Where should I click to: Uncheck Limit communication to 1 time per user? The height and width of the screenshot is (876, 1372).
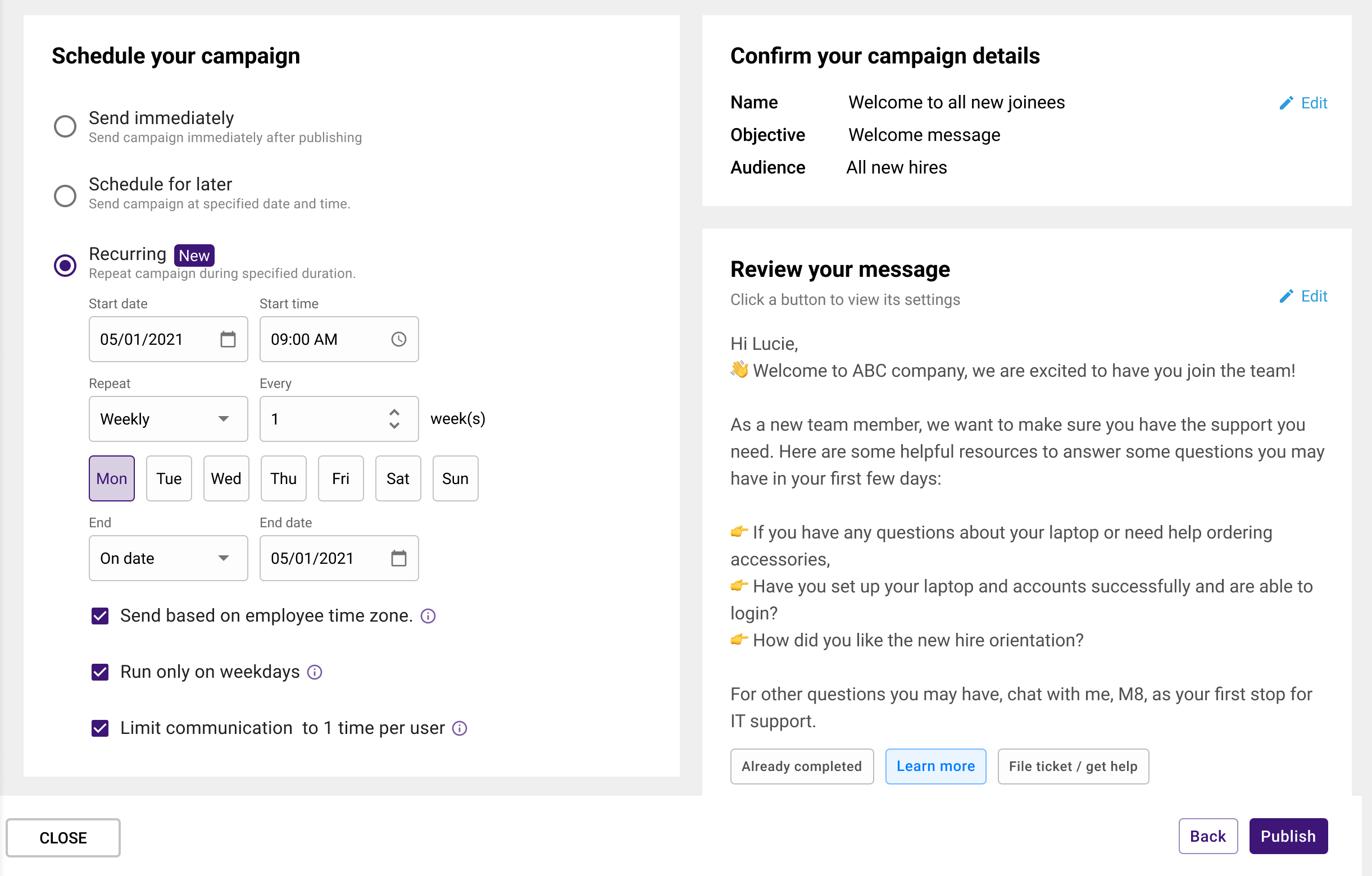click(100, 728)
